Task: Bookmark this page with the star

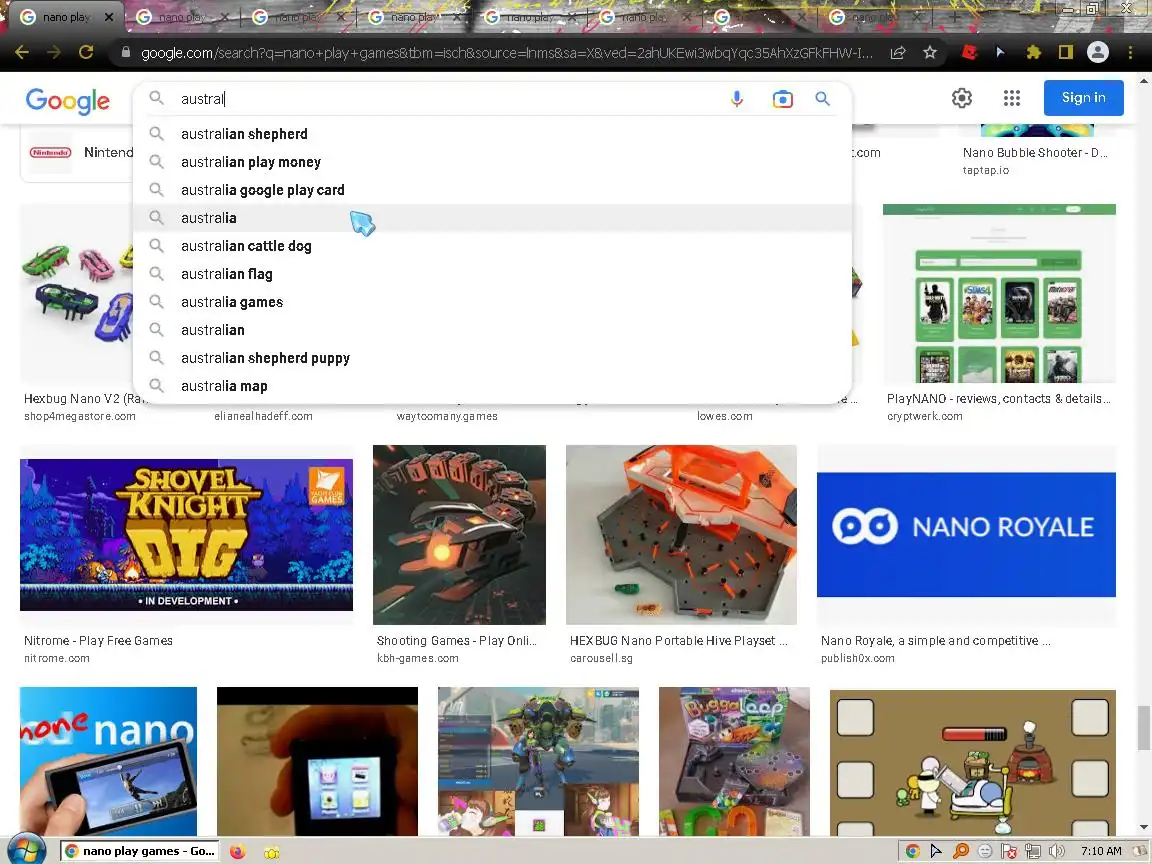Action: pos(929,52)
